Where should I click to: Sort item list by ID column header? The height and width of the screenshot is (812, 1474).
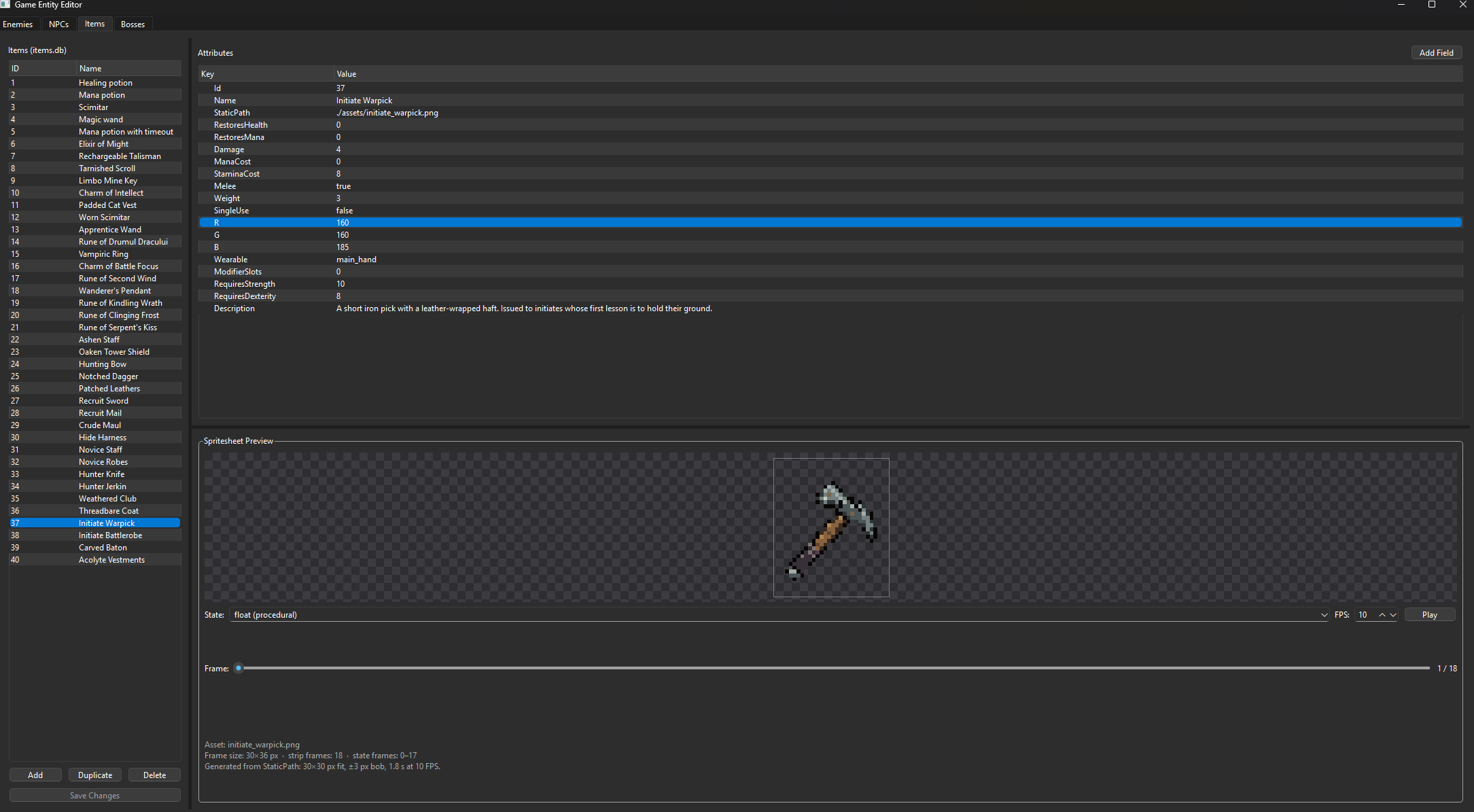tap(42, 68)
